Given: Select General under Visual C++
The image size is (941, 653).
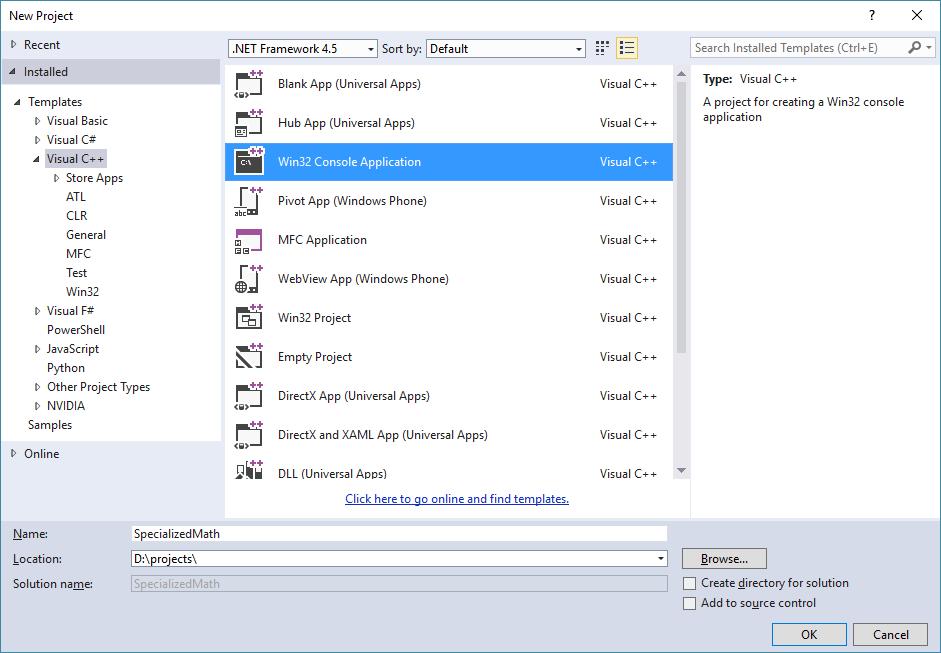Looking at the screenshot, I should point(86,235).
